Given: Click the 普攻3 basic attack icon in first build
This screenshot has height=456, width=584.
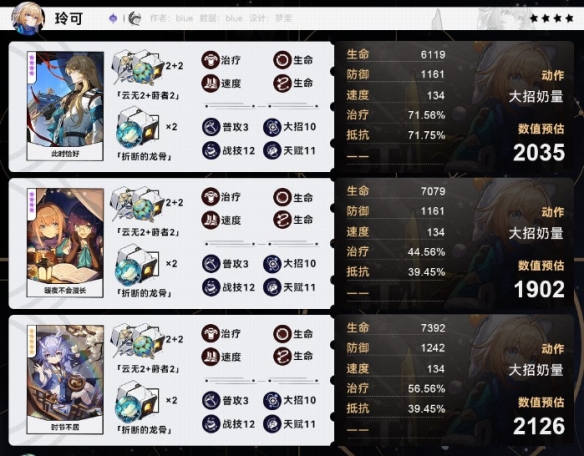Looking at the screenshot, I should (x=211, y=127).
